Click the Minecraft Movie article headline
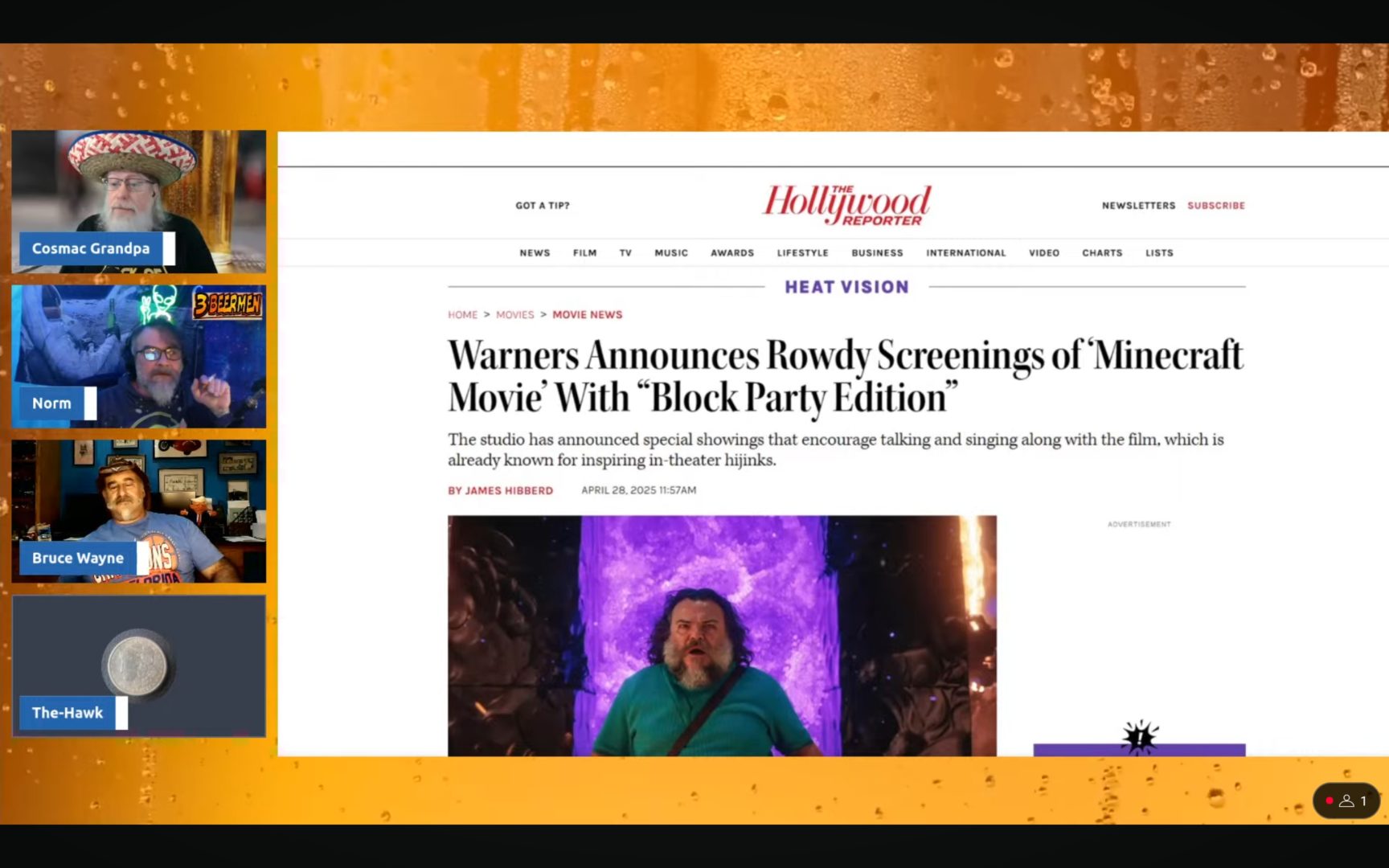This screenshot has width=1389, height=868. click(846, 376)
